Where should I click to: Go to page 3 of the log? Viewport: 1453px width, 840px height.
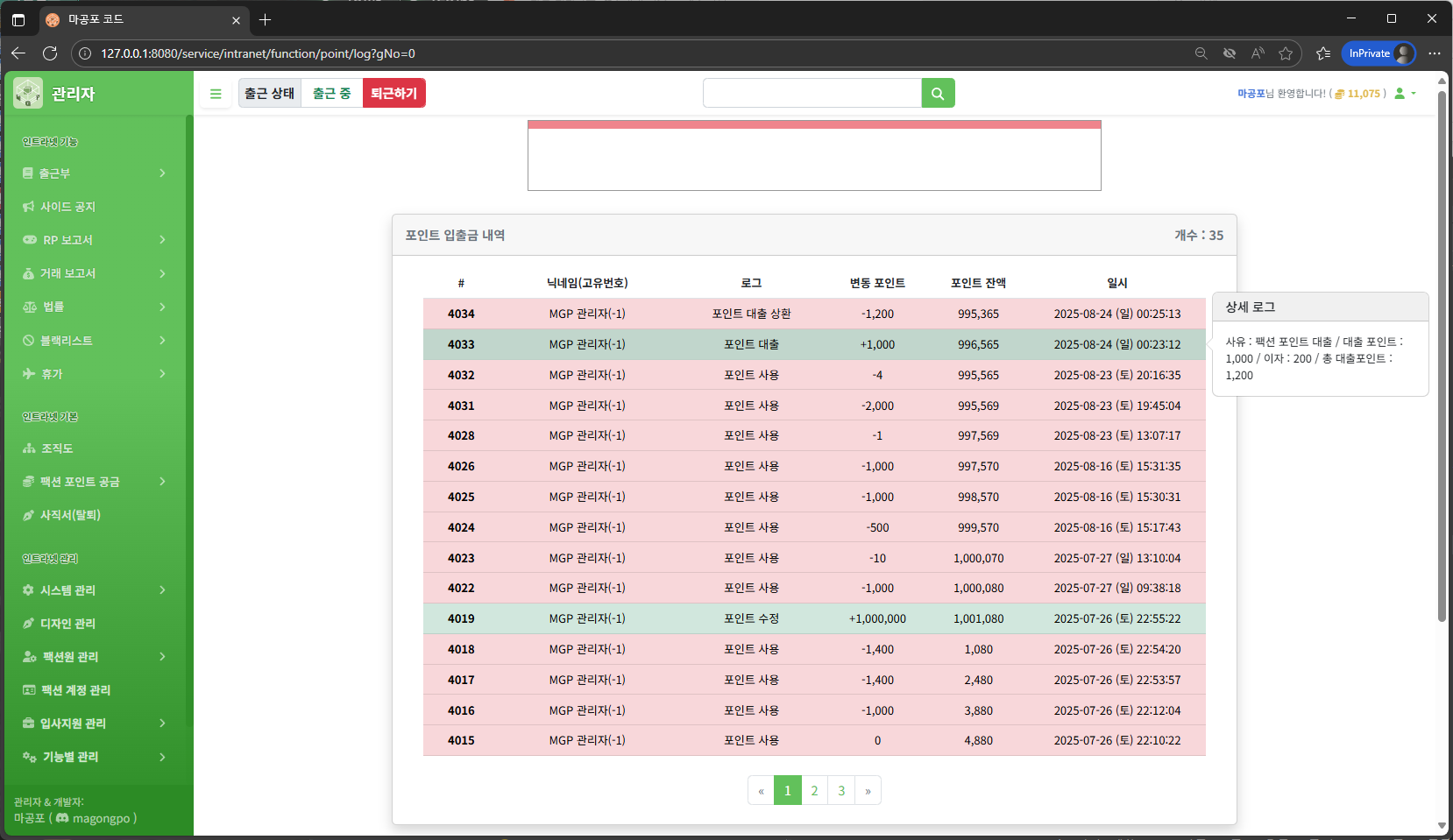pyautogui.click(x=841, y=790)
